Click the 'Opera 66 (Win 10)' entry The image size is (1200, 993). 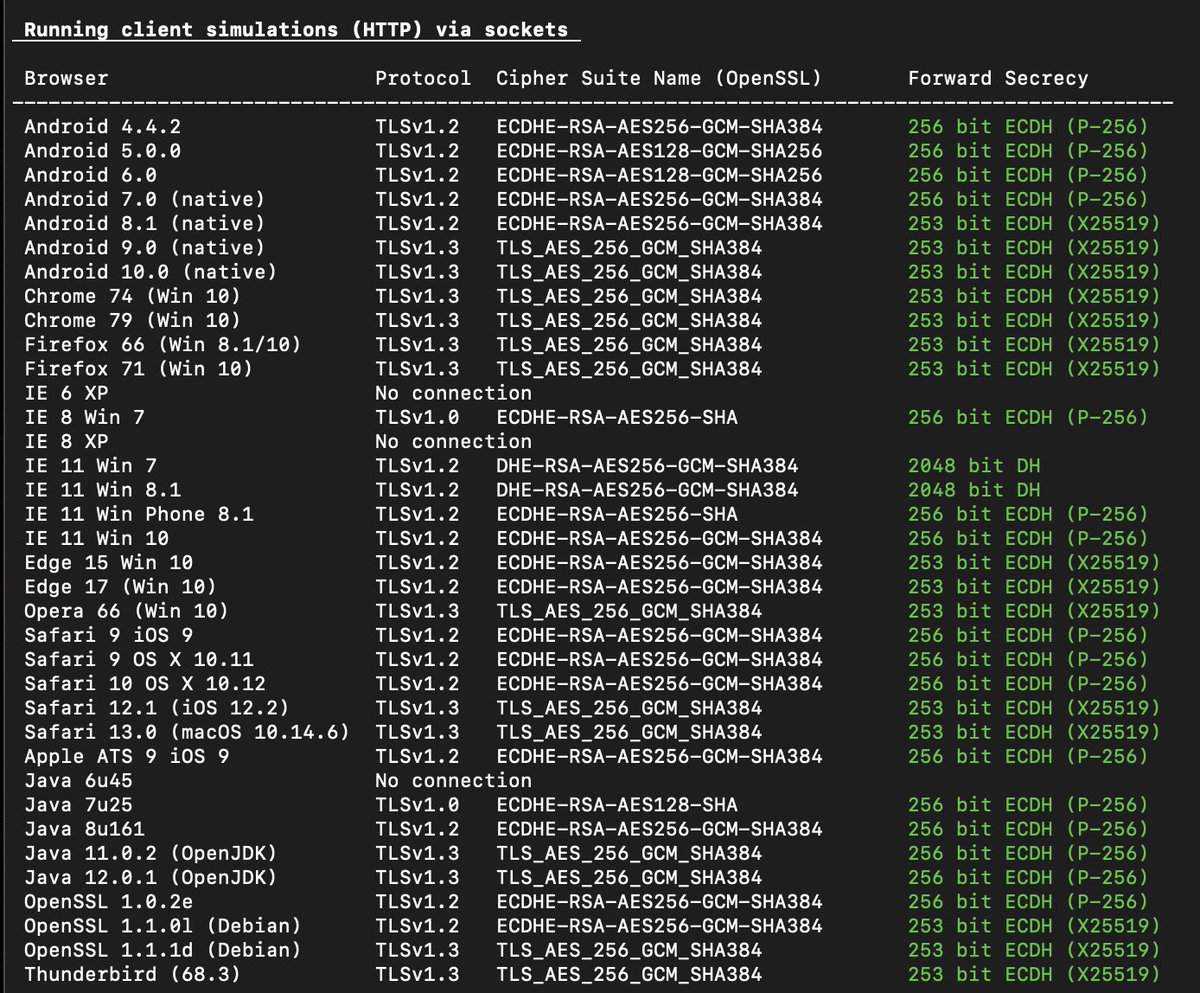coord(127,611)
